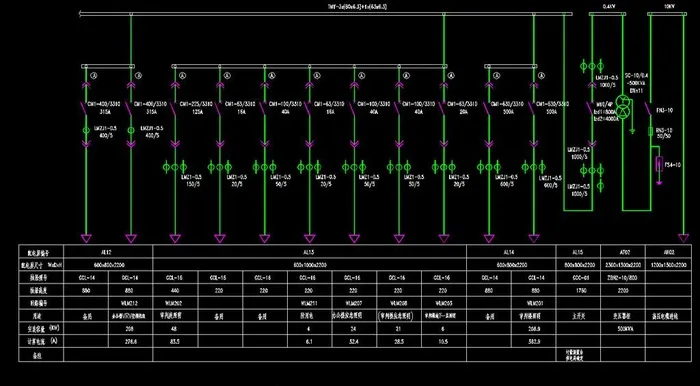
Task: Click the AL13 panel number cell
Action: (309, 252)
